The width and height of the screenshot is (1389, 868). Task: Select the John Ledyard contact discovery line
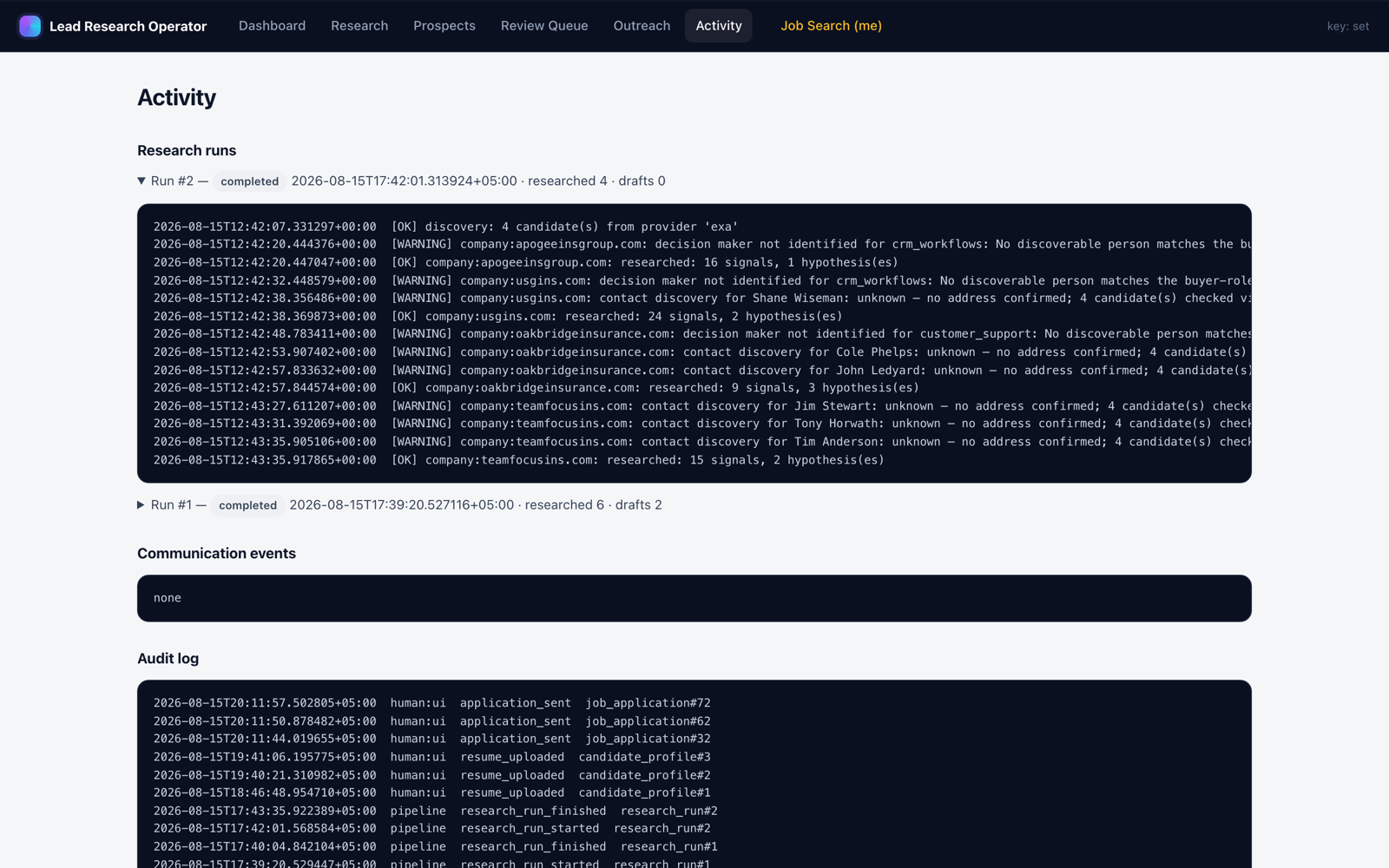[701, 370]
